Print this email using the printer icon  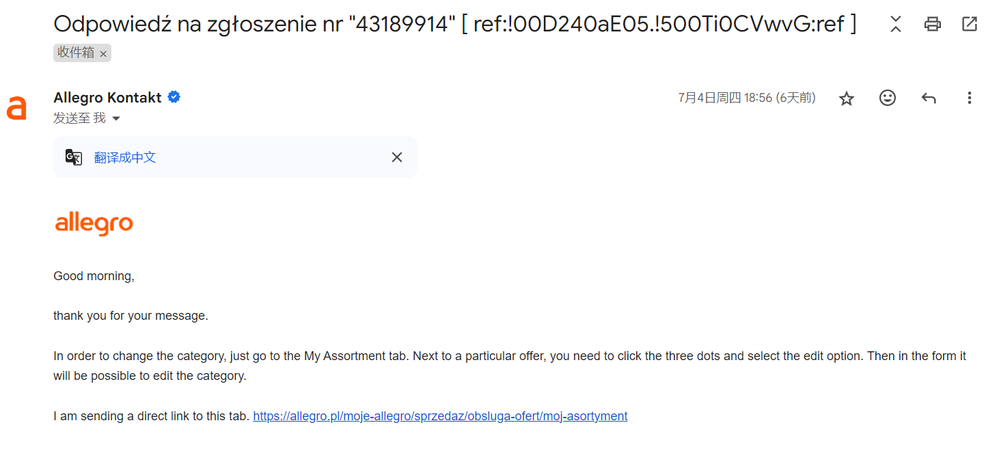coord(932,25)
